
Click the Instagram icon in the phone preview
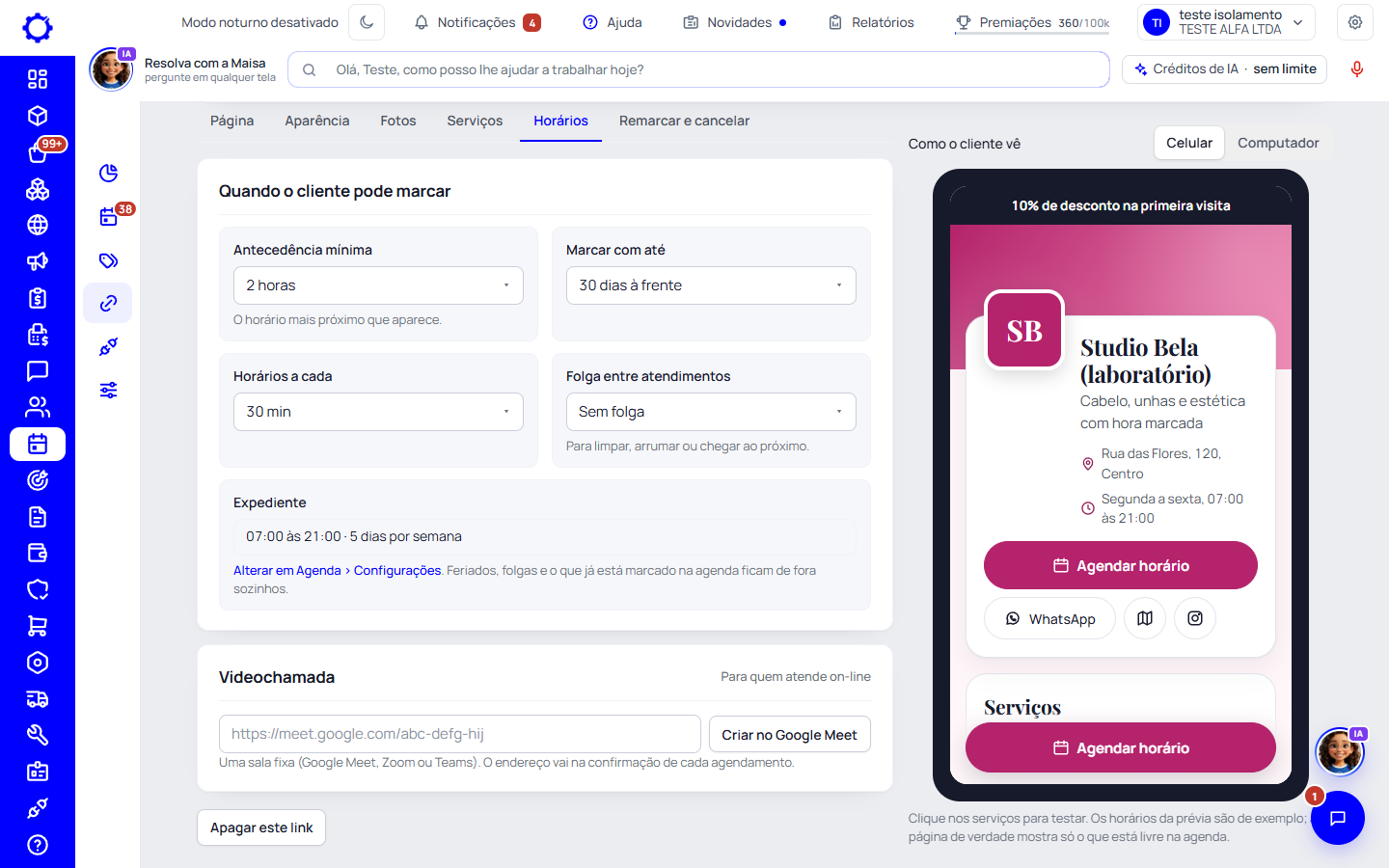tap(1195, 618)
